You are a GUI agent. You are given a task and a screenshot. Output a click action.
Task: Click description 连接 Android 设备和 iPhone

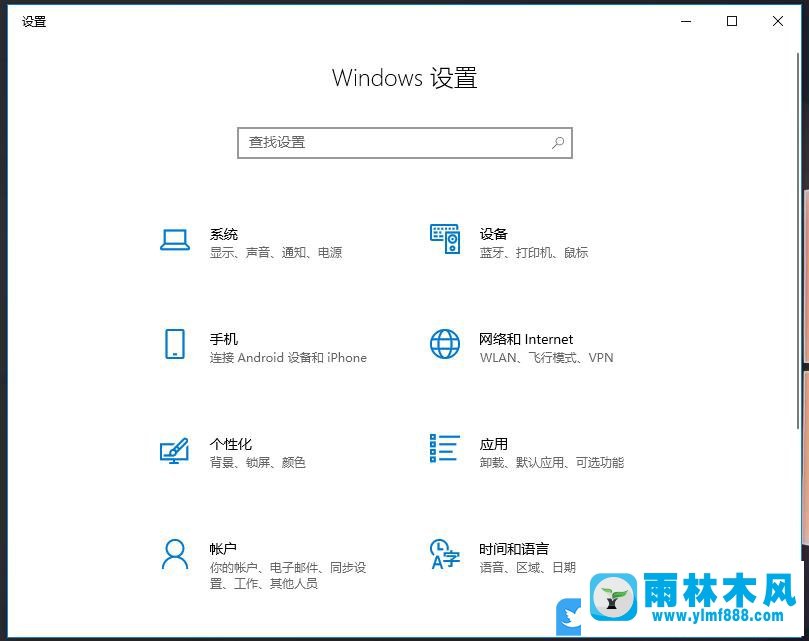pos(288,358)
